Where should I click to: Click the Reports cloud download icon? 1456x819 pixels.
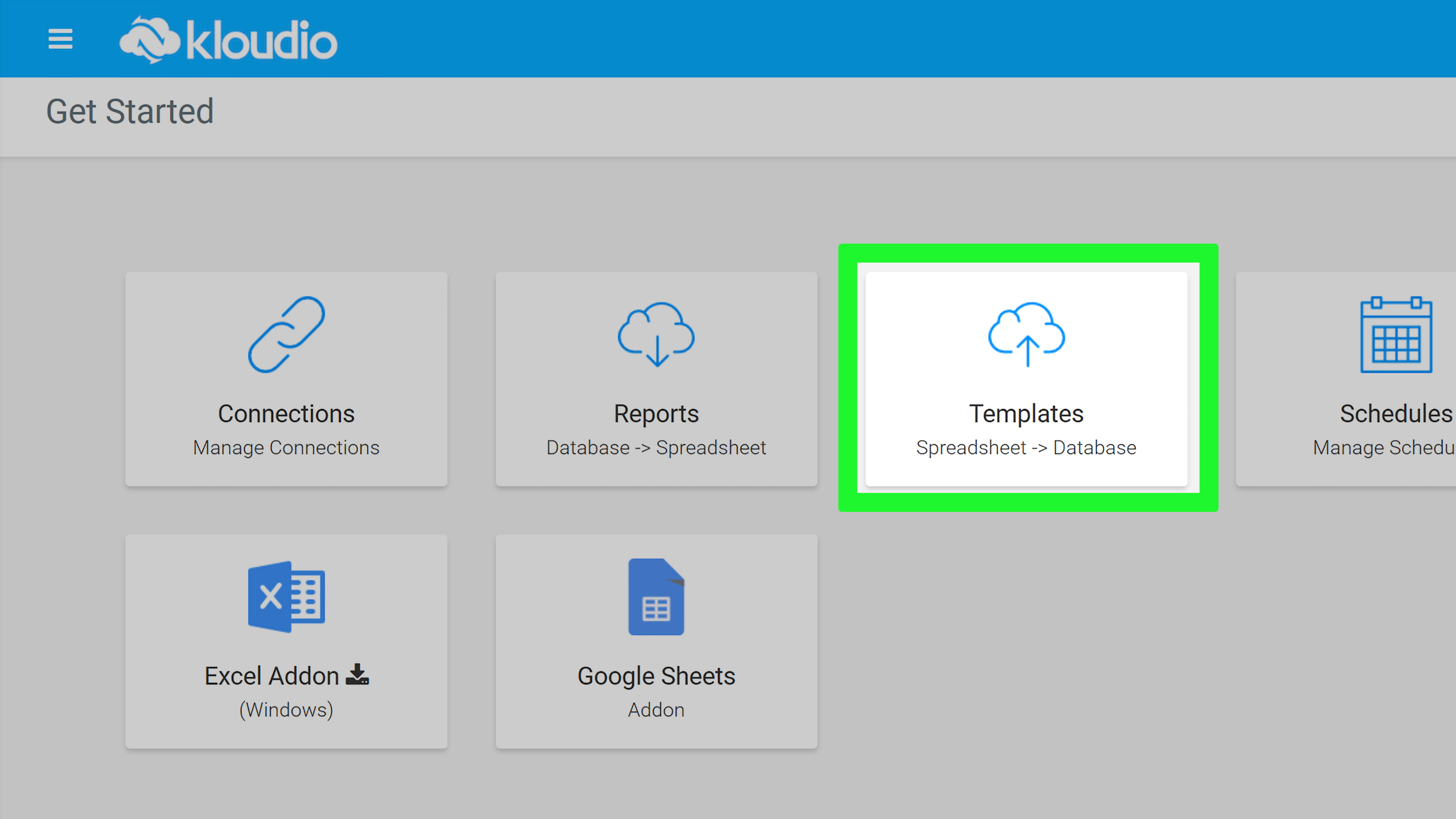point(656,334)
